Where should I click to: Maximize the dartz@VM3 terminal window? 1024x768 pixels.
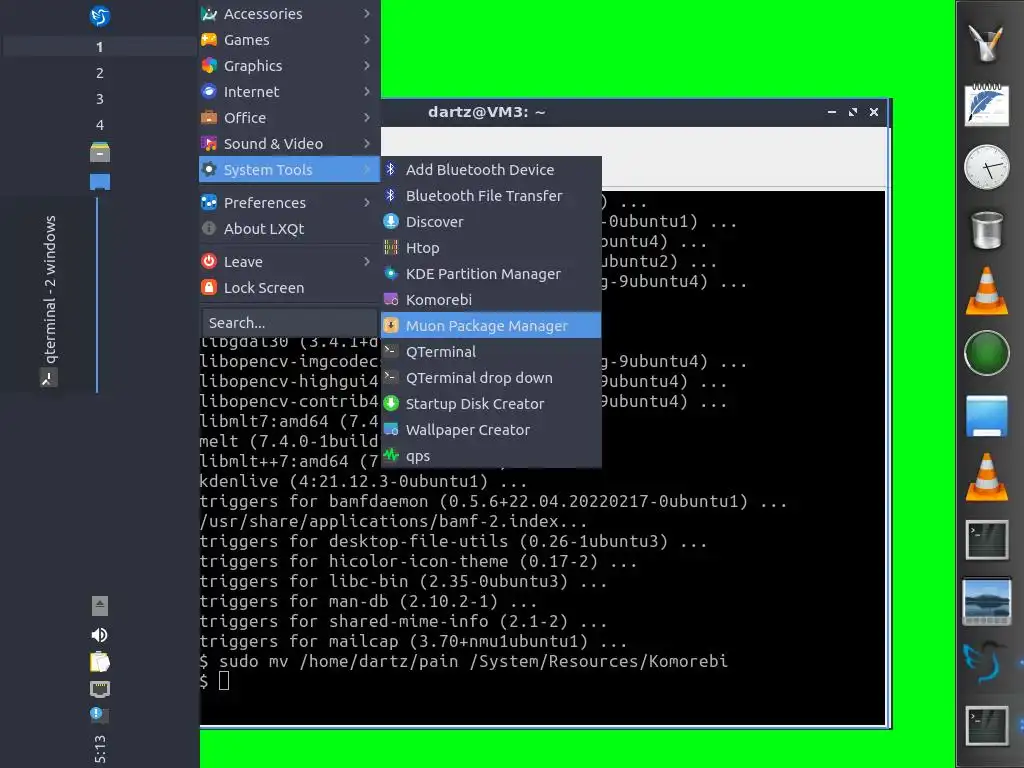click(852, 112)
